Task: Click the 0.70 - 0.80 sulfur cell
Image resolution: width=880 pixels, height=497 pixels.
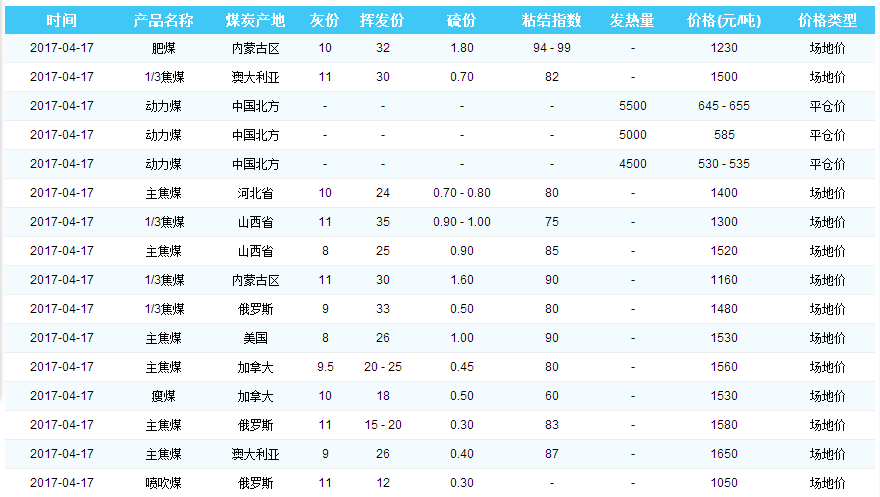Action: pyautogui.click(x=461, y=193)
